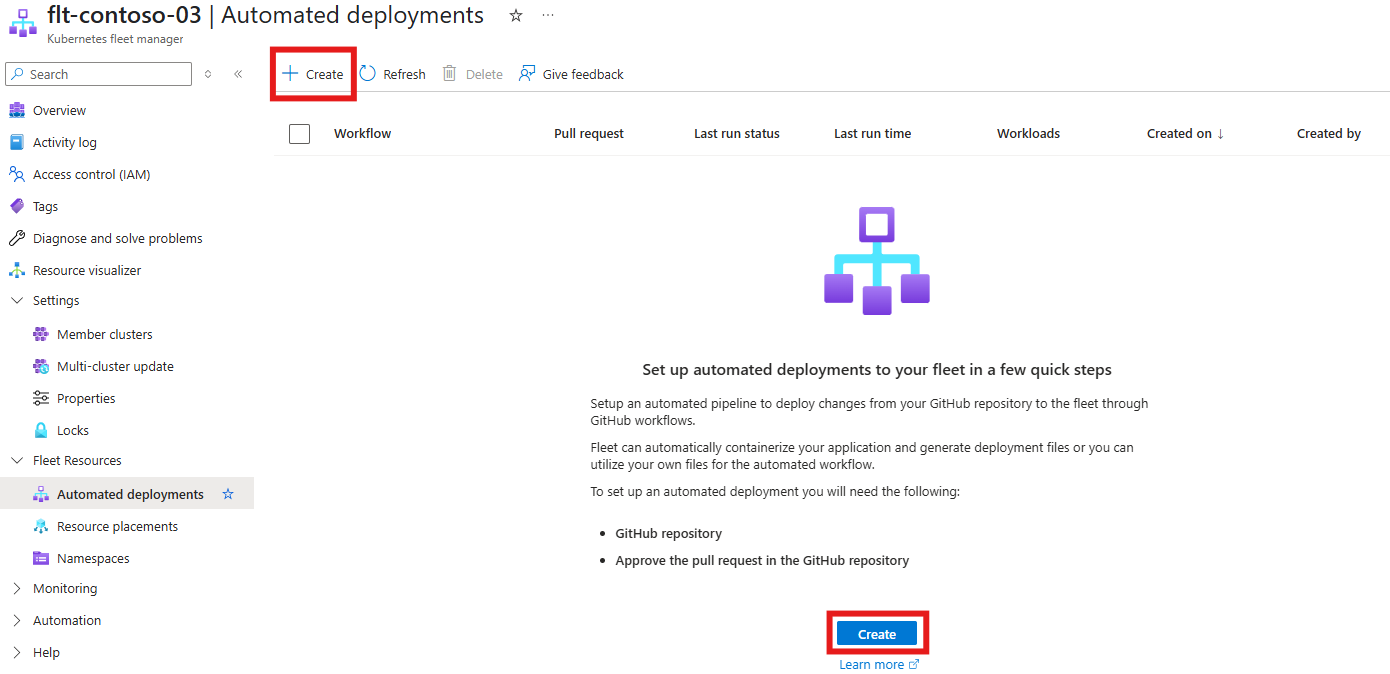This screenshot has width=1390, height=674.
Task: Click the plus icon on toolbar Create
Action: (290, 73)
